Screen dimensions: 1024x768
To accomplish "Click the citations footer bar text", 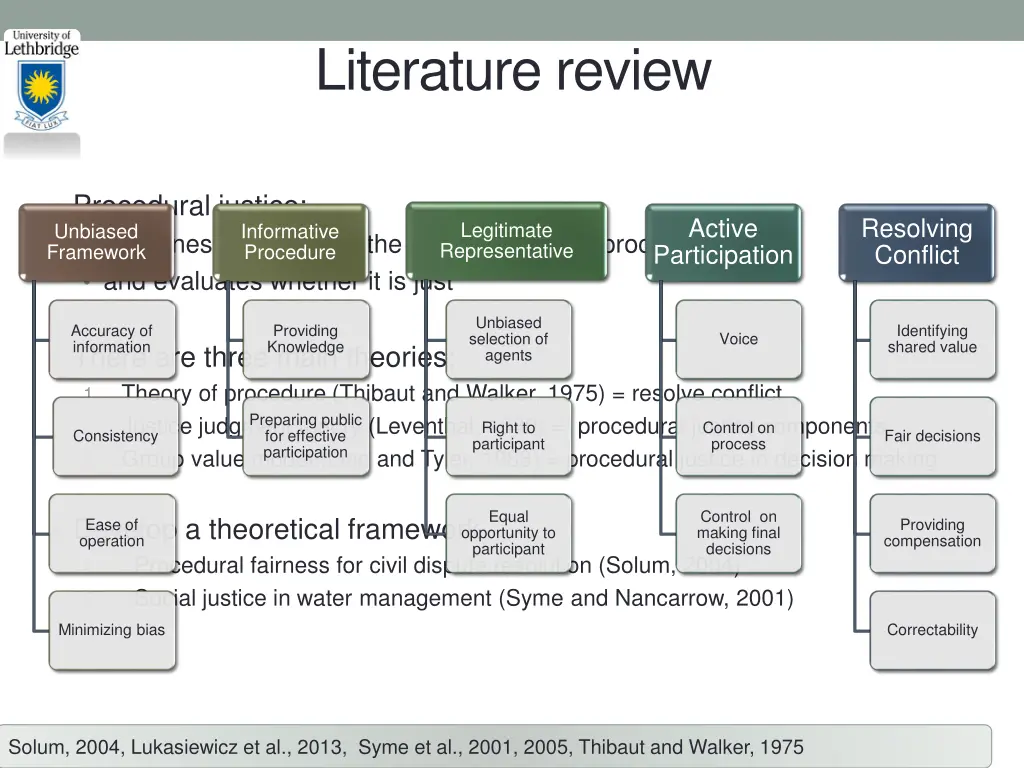I will pos(406,746).
